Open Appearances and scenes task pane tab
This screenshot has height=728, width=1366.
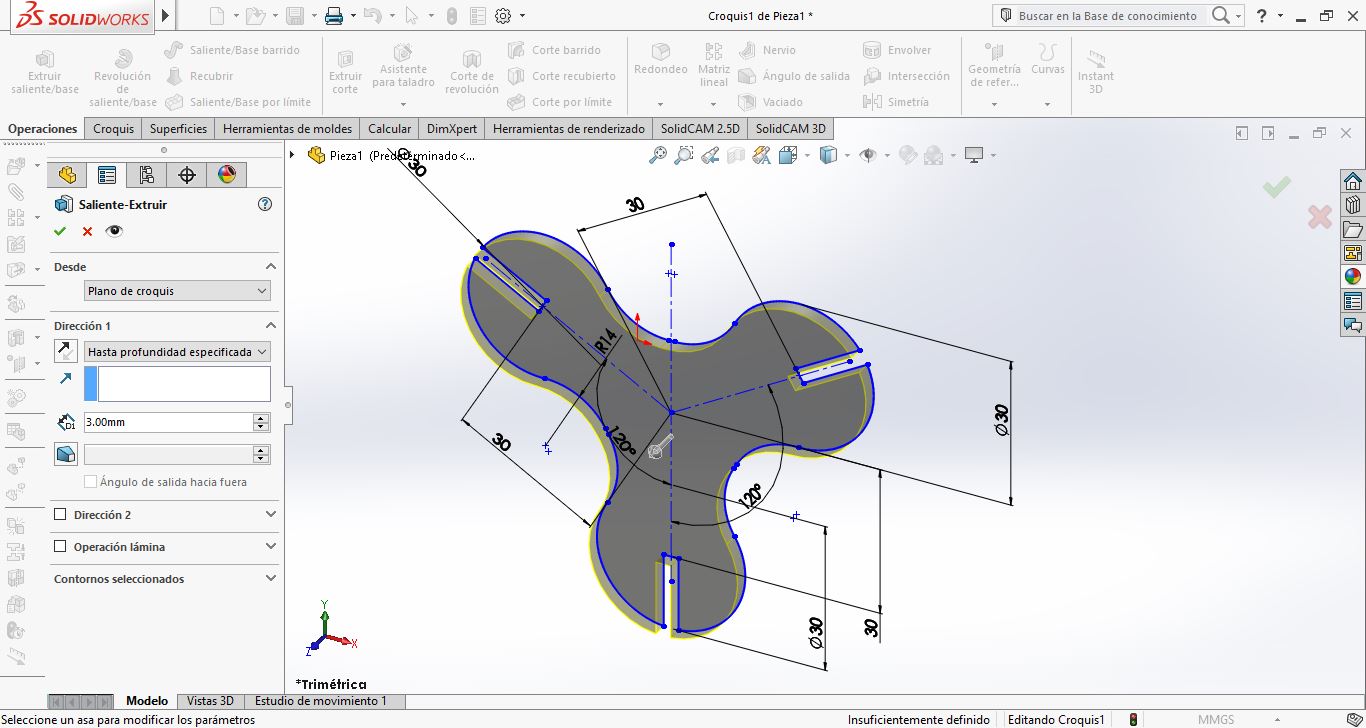pyautogui.click(x=1353, y=277)
